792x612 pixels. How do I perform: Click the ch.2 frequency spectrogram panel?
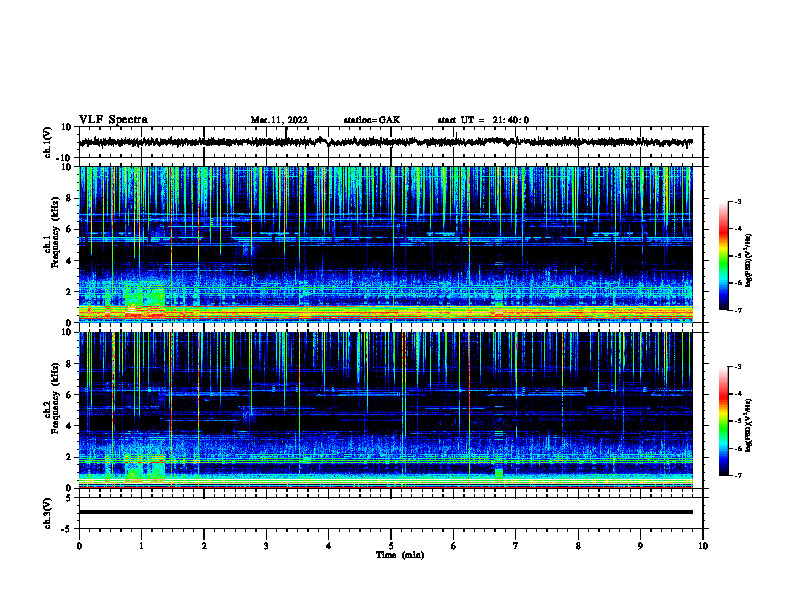[386, 410]
